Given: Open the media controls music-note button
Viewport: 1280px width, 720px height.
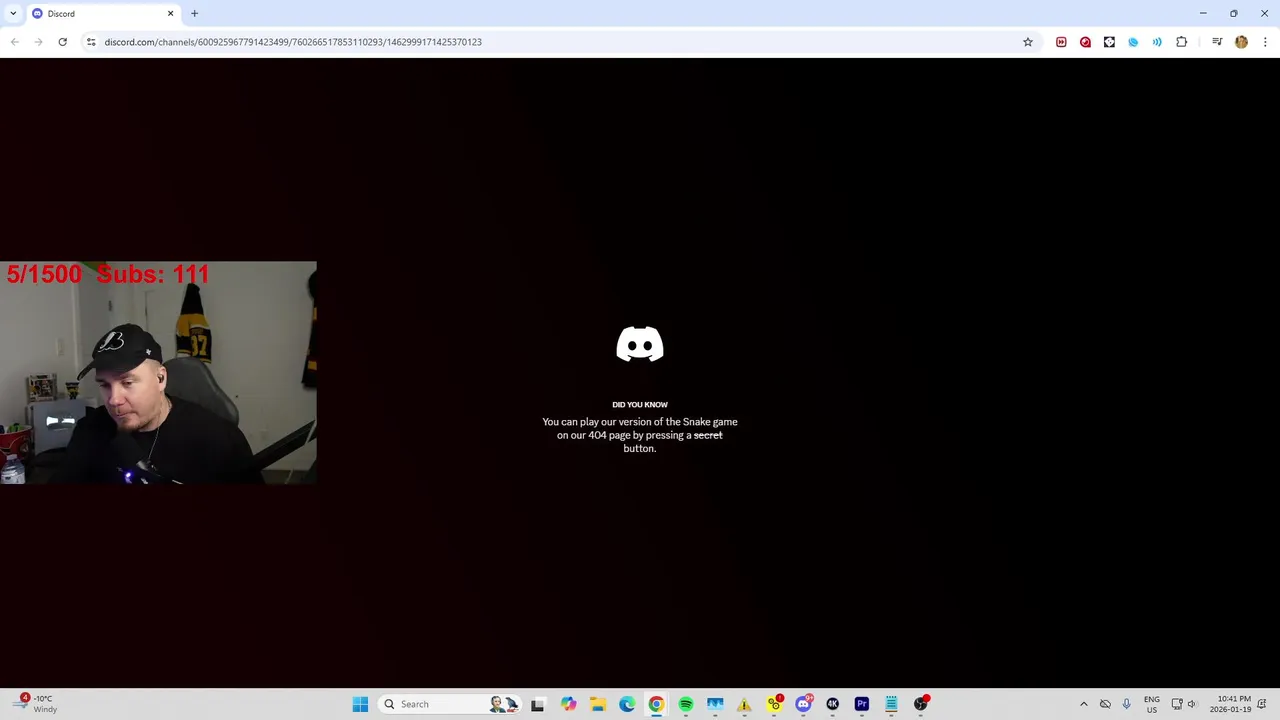Looking at the screenshot, I should tap(1217, 42).
